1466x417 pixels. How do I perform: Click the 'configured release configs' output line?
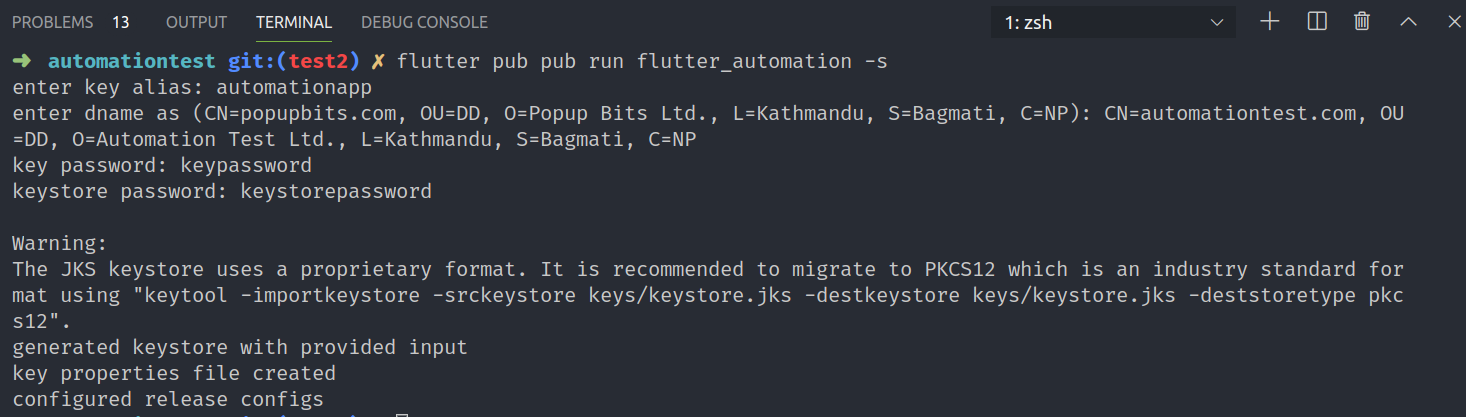pos(168,399)
